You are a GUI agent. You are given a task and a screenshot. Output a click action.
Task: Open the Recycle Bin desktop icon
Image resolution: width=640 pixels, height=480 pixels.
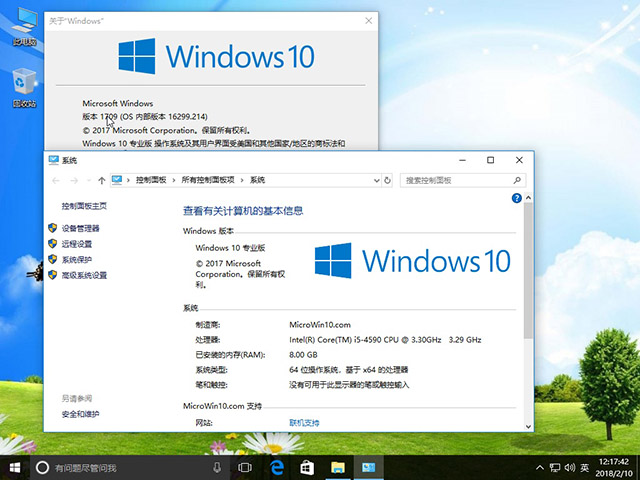click(24, 88)
